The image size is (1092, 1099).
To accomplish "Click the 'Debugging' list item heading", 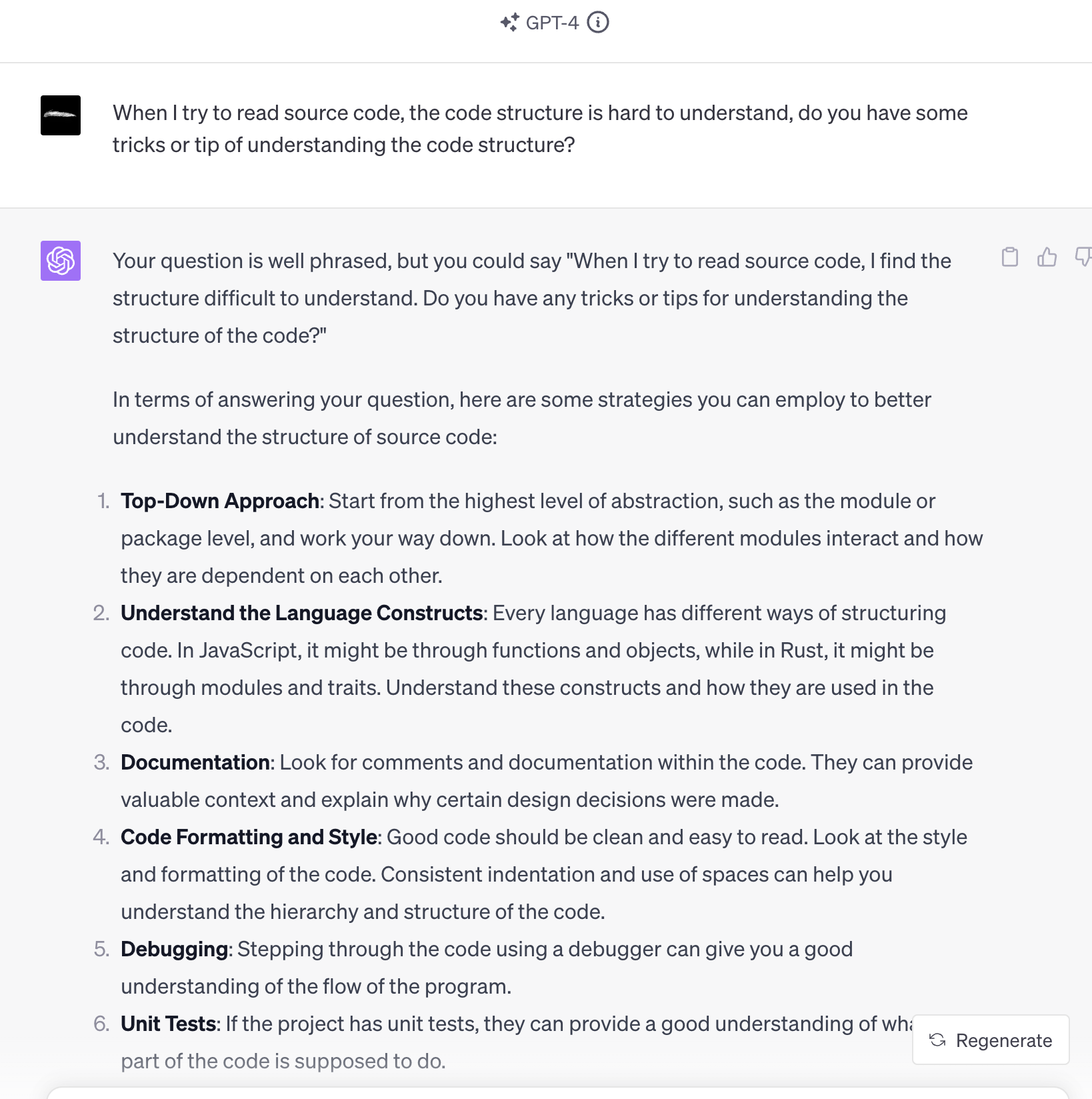I will point(174,949).
